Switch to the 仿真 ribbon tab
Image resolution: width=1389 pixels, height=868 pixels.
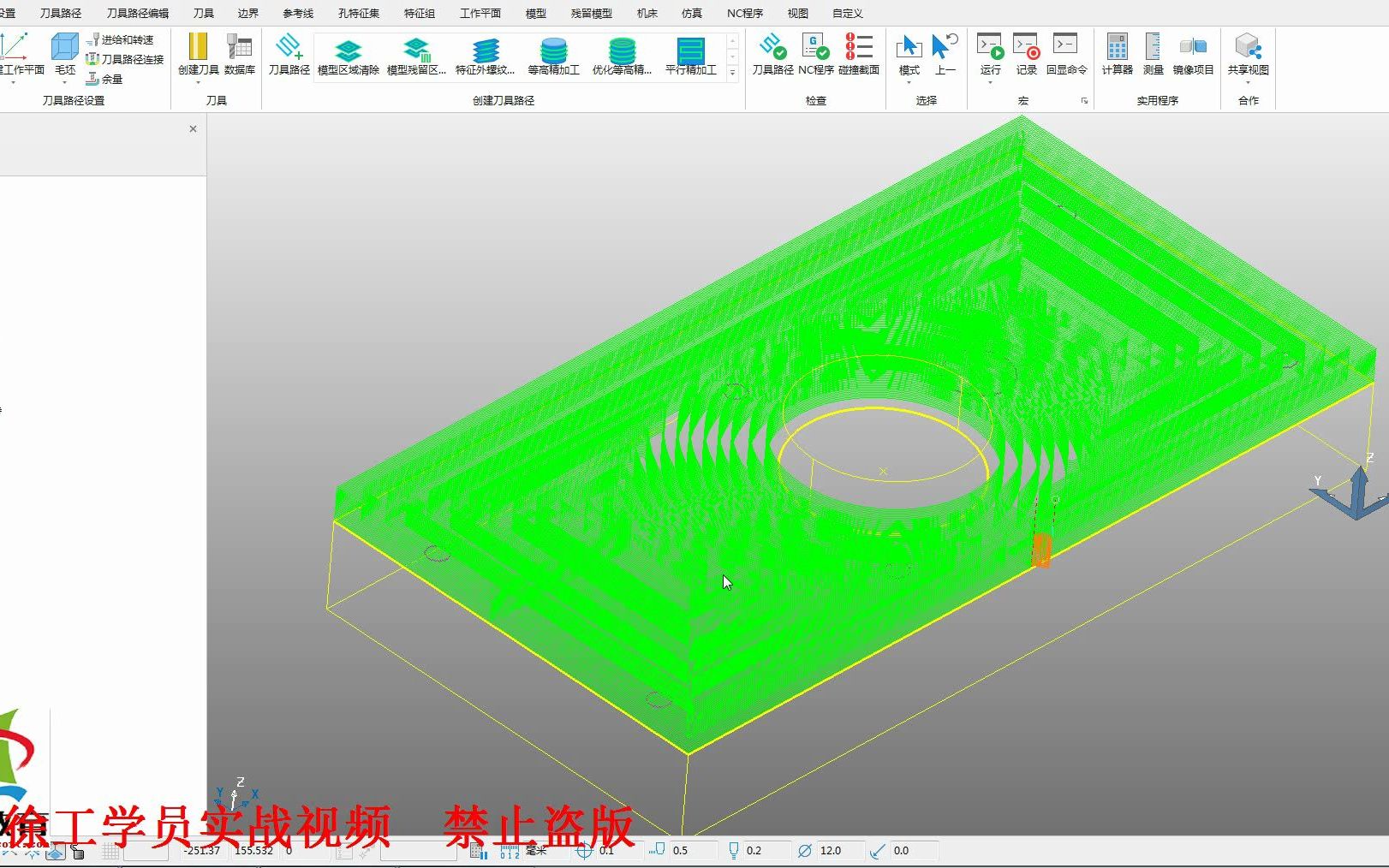click(x=691, y=13)
